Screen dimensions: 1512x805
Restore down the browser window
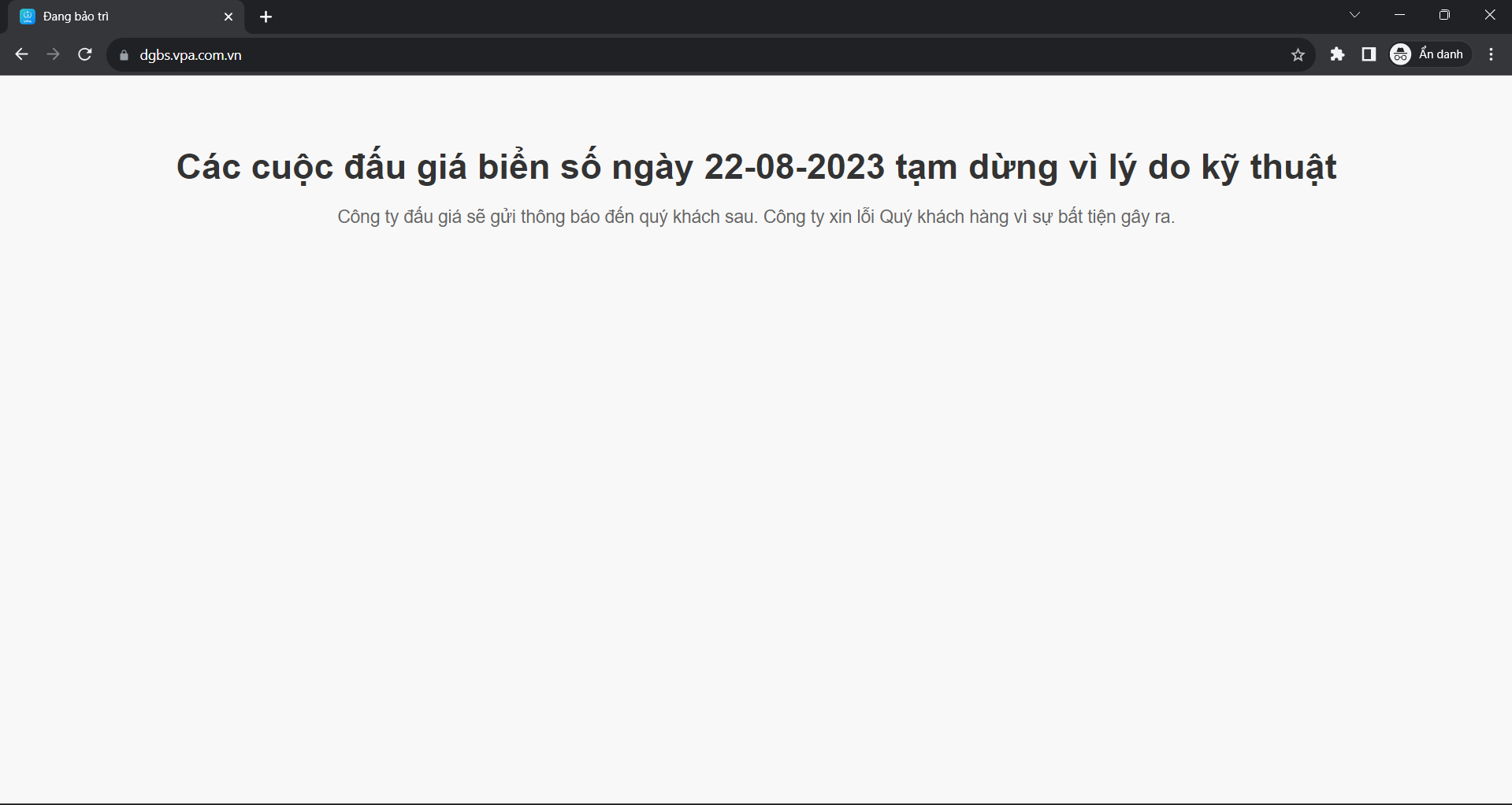(1444, 15)
